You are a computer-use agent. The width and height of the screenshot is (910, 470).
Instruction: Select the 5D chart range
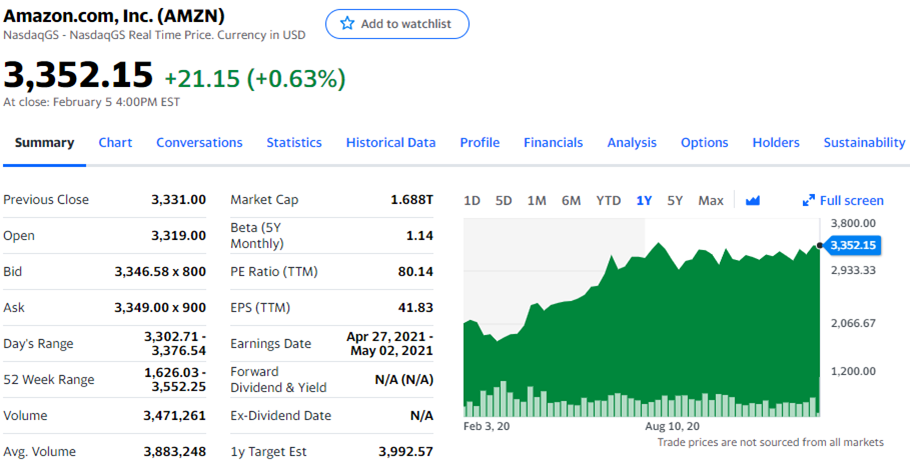coord(504,201)
